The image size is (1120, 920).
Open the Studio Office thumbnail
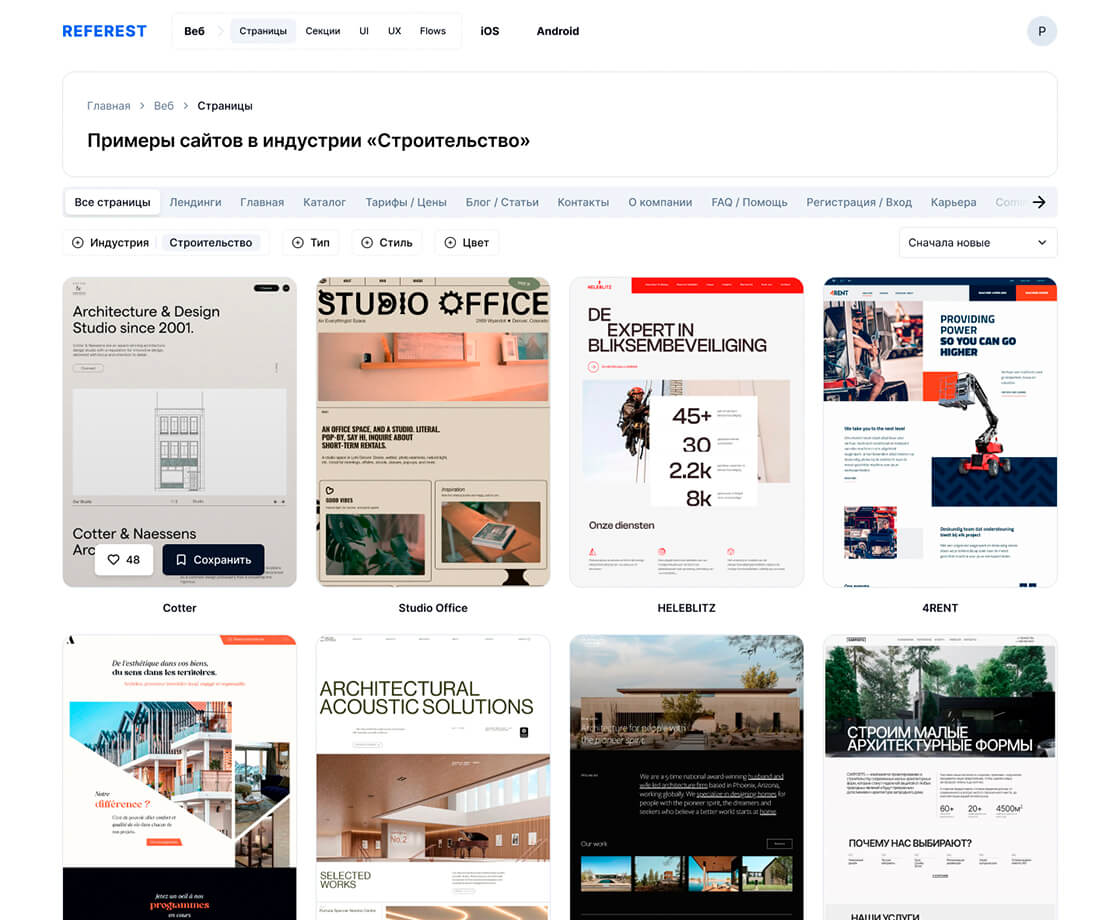pos(433,432)
